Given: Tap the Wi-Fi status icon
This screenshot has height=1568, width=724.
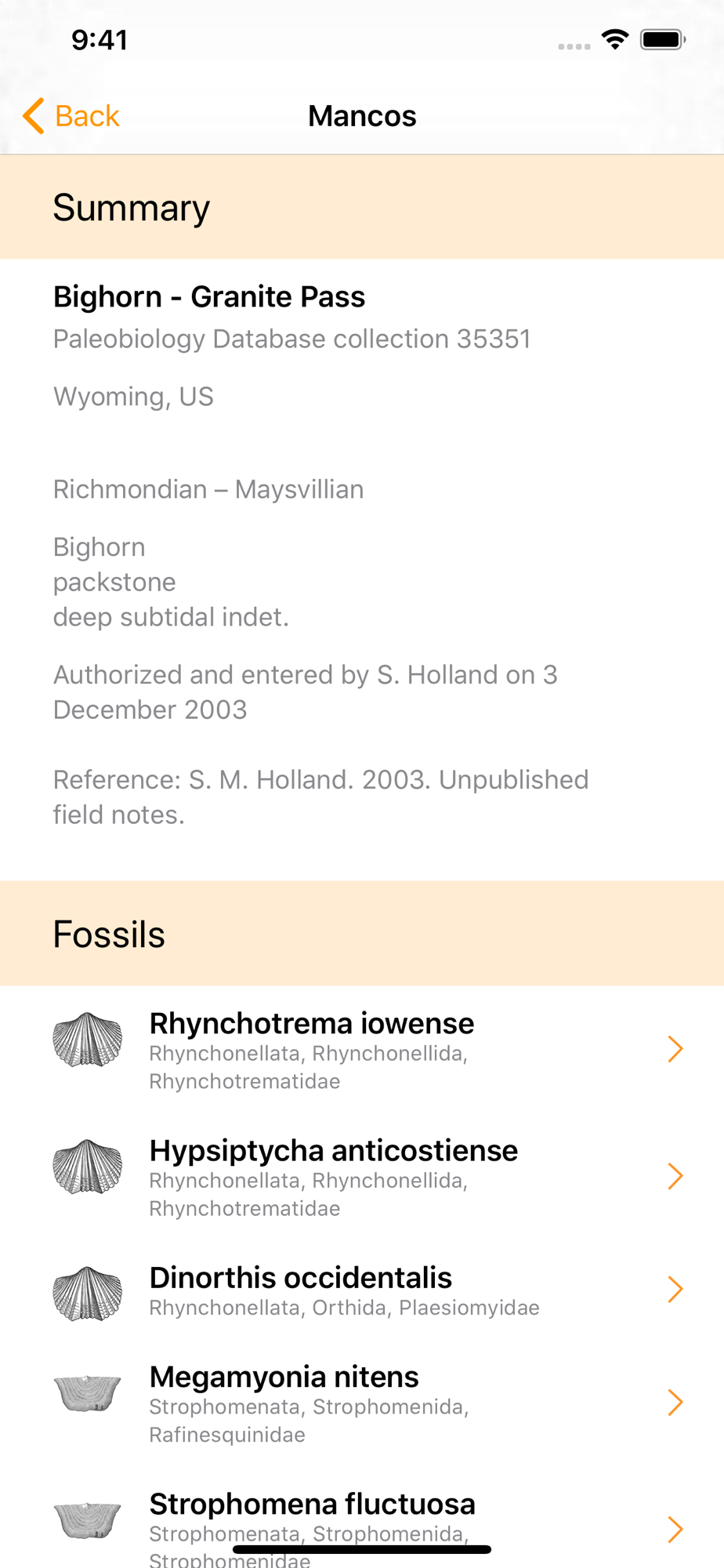Looking at the screenshot, I should 615,39.
